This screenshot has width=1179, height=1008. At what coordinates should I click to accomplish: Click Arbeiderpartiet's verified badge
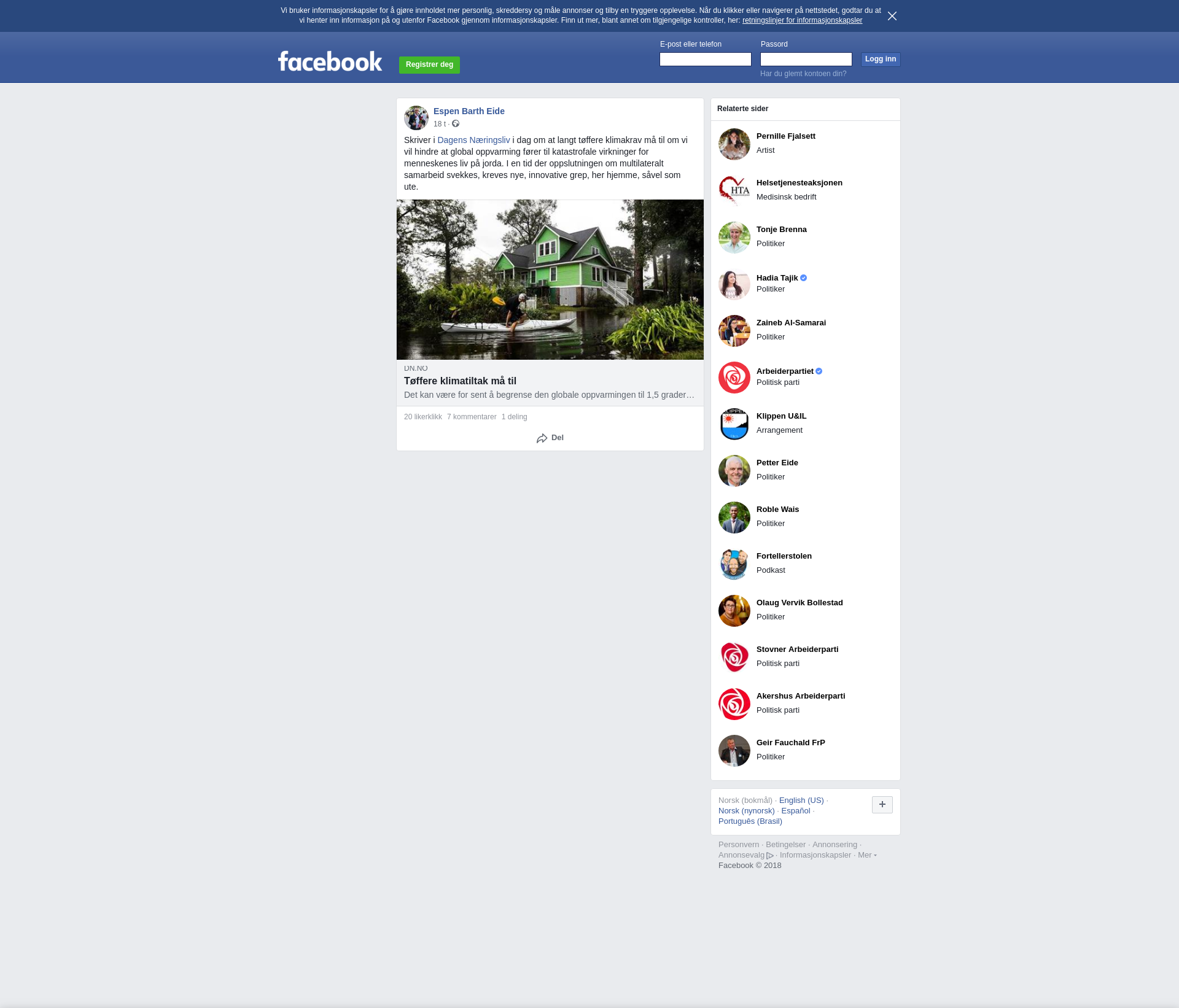819,371
